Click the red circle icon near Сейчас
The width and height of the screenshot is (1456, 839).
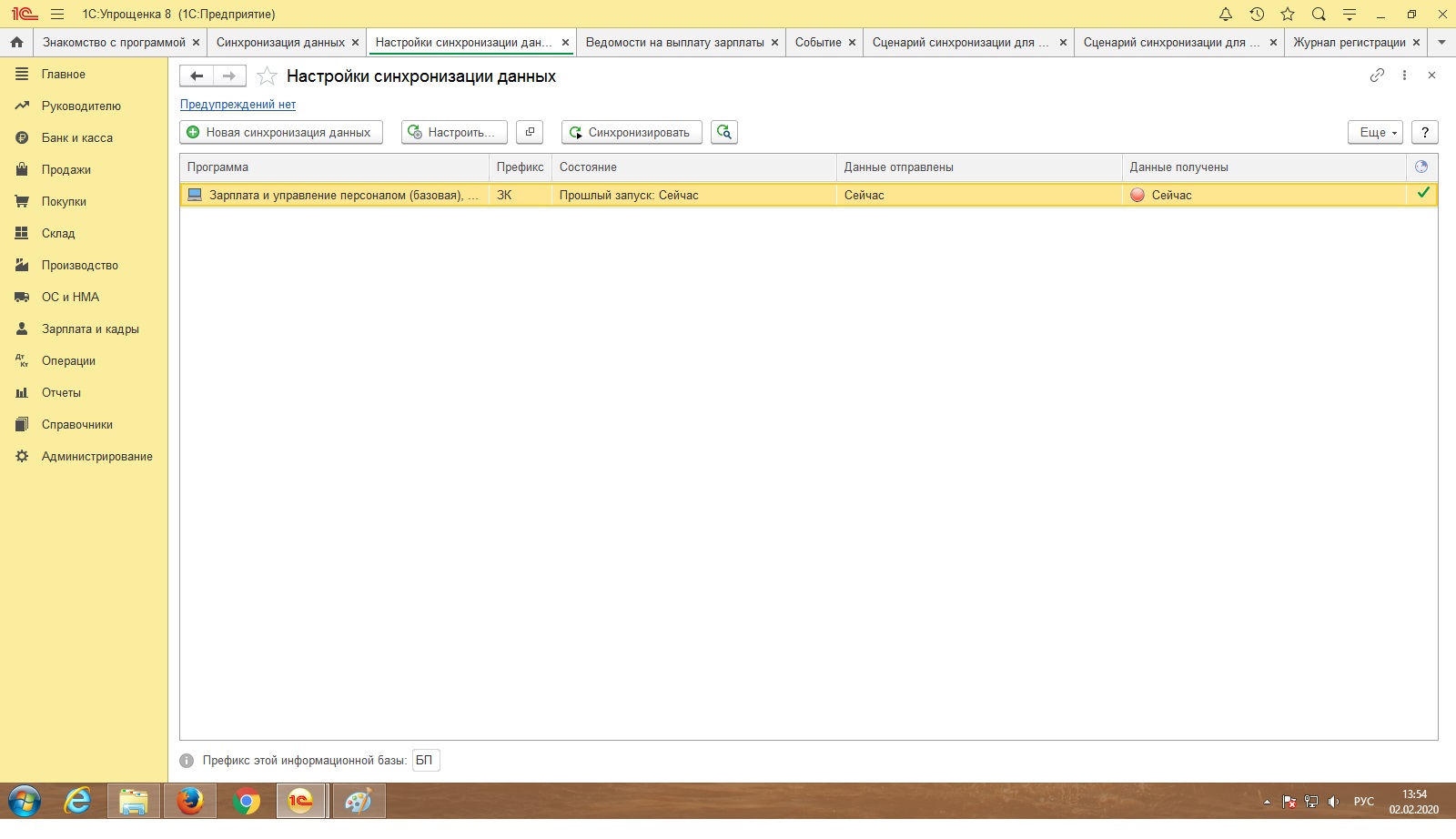(1137, 195)
